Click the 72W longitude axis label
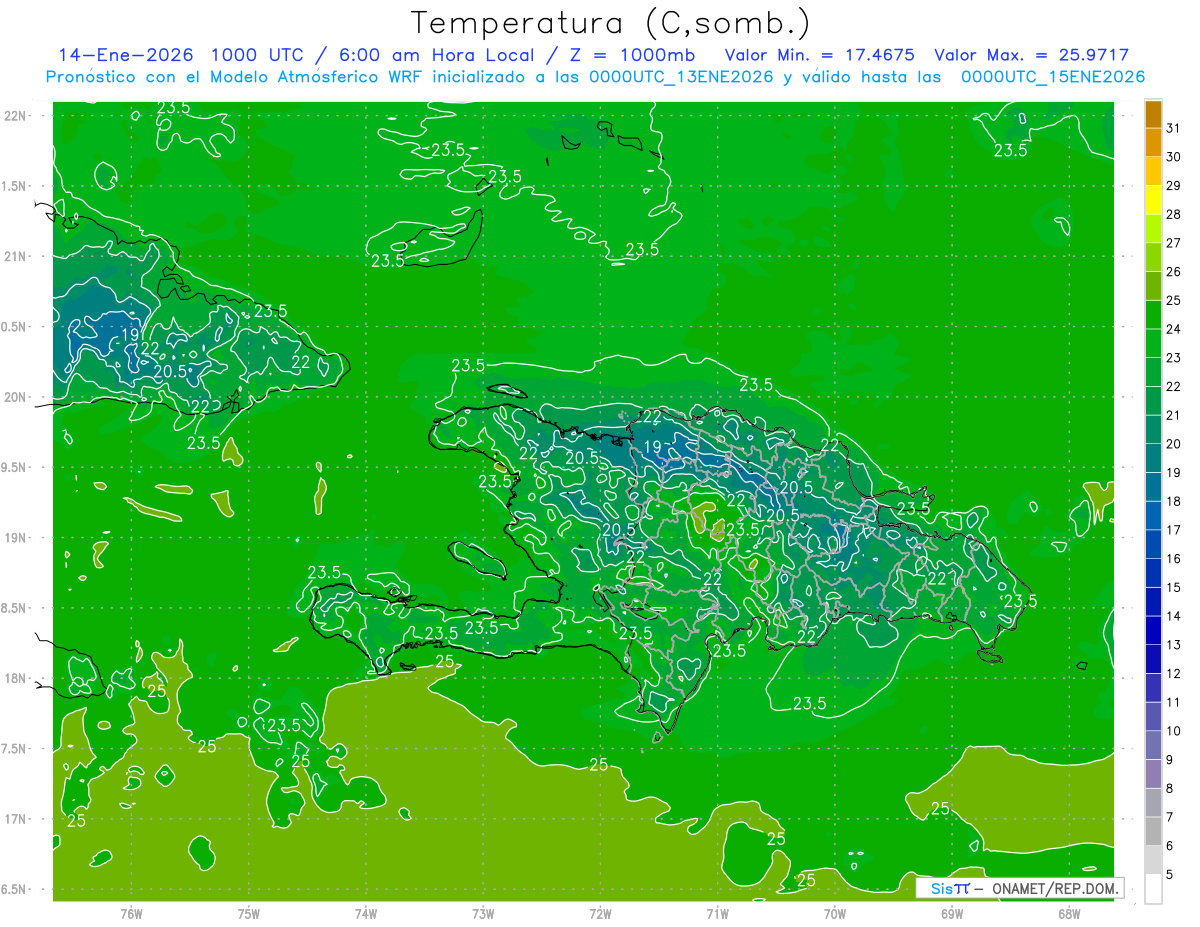Viewport: 1200px width, 927px height. click(x=601, y=913)
